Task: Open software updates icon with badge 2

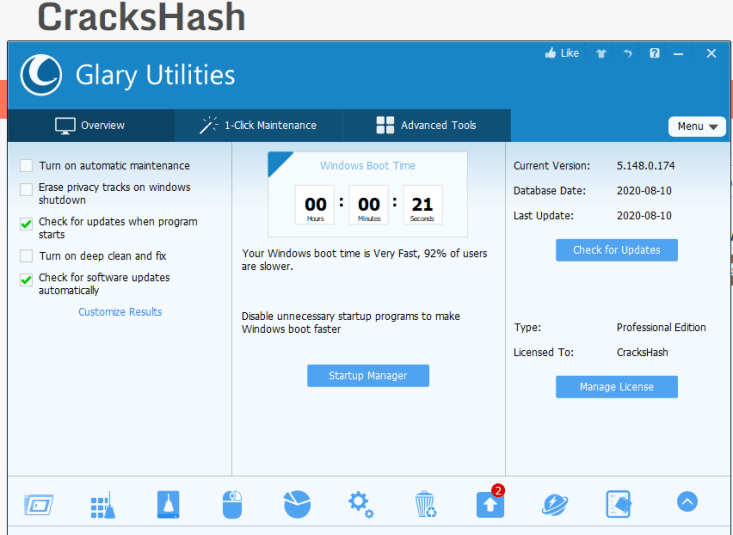Action: click(x=490, y=503)
